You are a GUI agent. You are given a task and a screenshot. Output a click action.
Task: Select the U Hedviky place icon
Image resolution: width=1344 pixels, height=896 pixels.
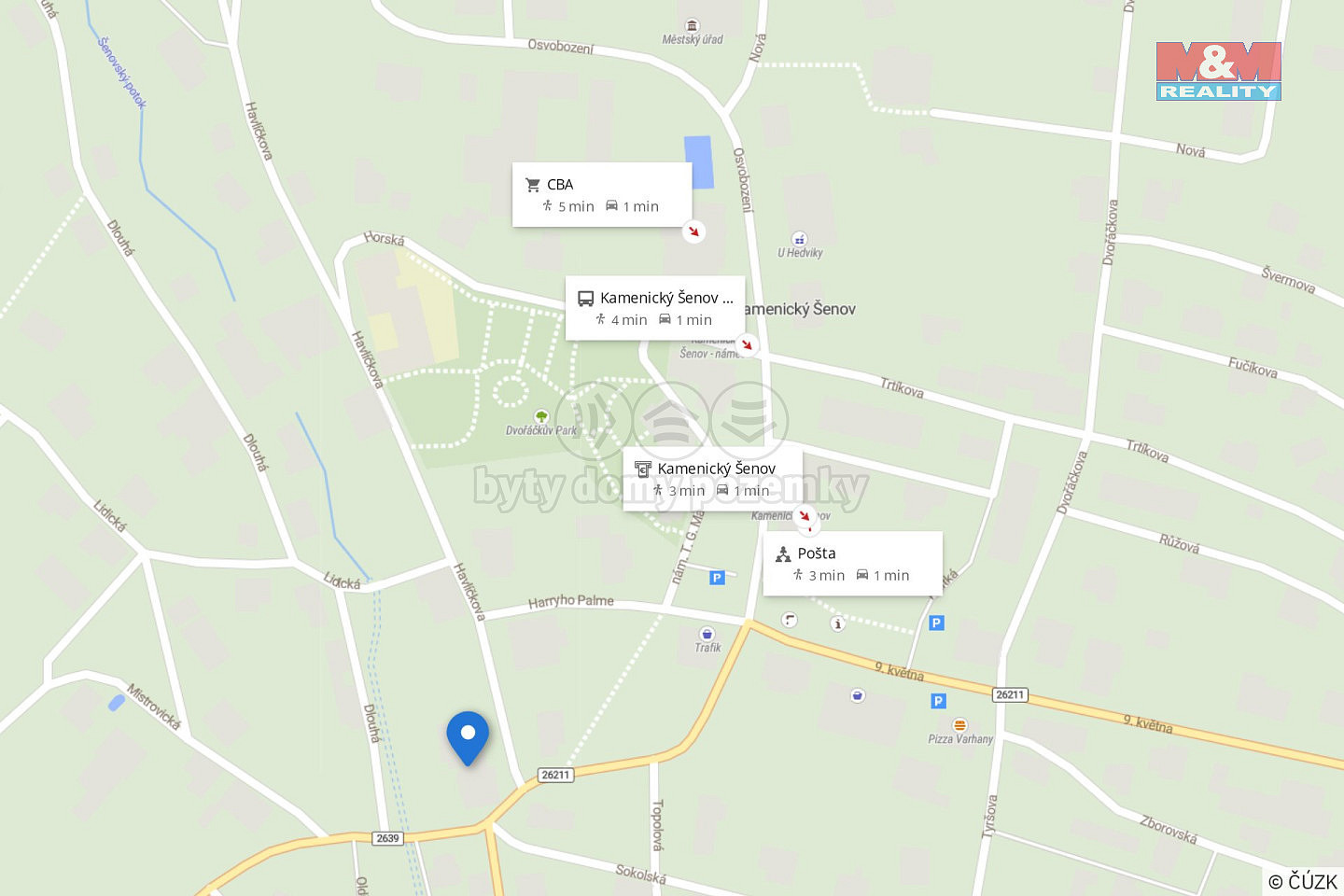pos(799,239)
